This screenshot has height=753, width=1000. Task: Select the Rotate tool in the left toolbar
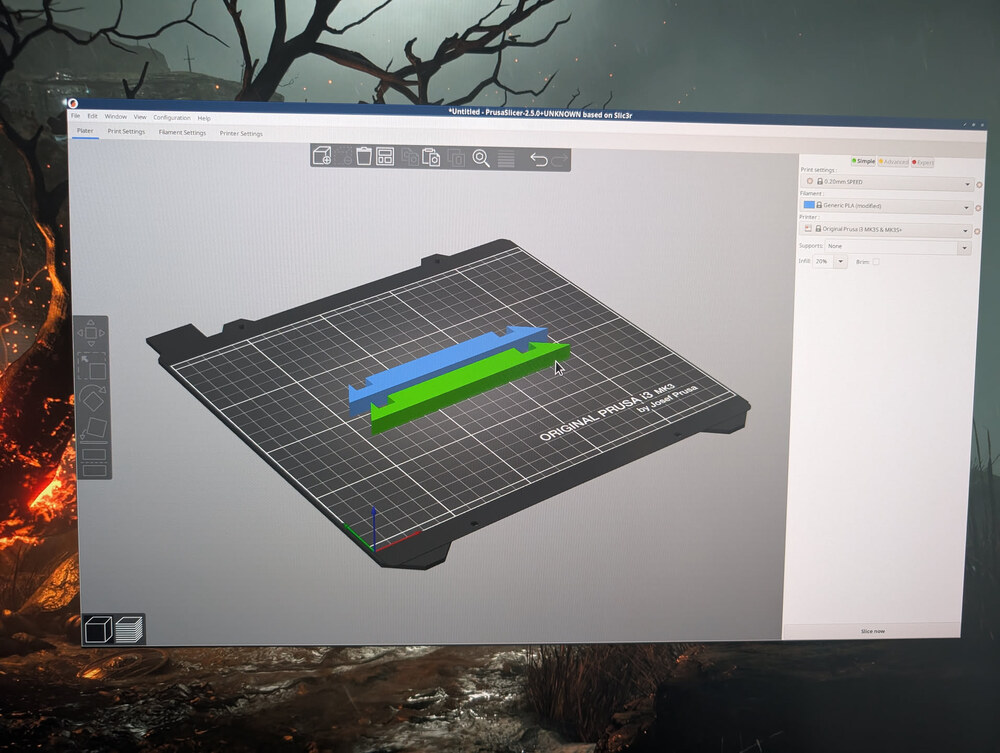pos(92,399)
